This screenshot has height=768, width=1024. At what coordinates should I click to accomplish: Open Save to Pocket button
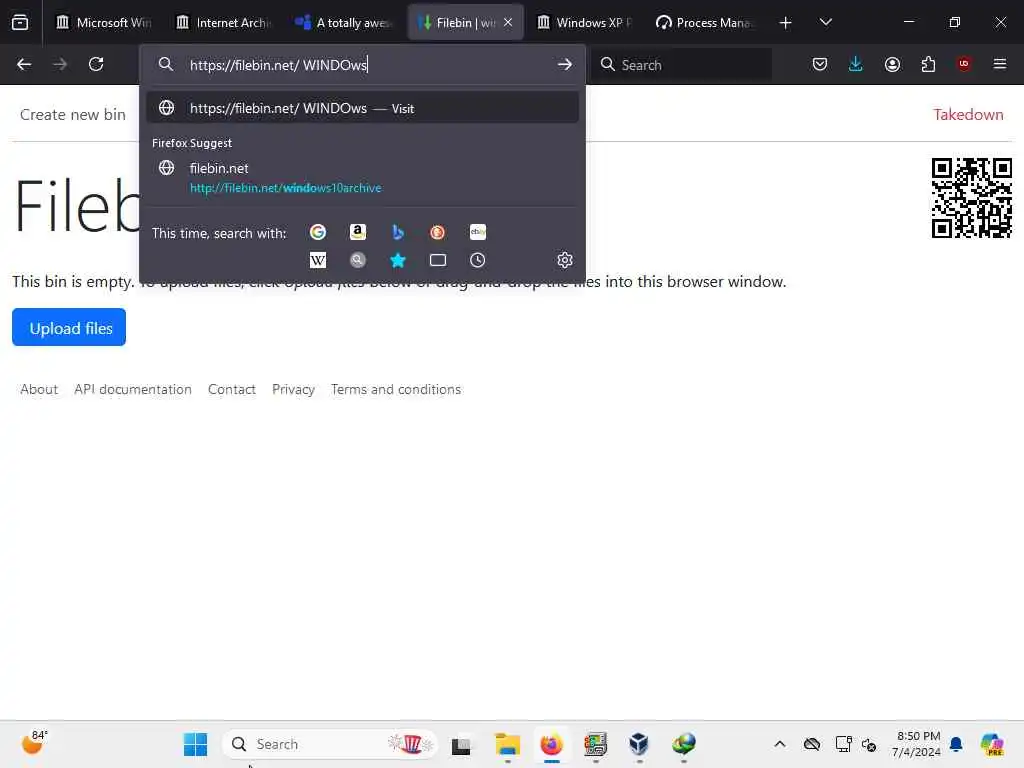tap(820, 64)
